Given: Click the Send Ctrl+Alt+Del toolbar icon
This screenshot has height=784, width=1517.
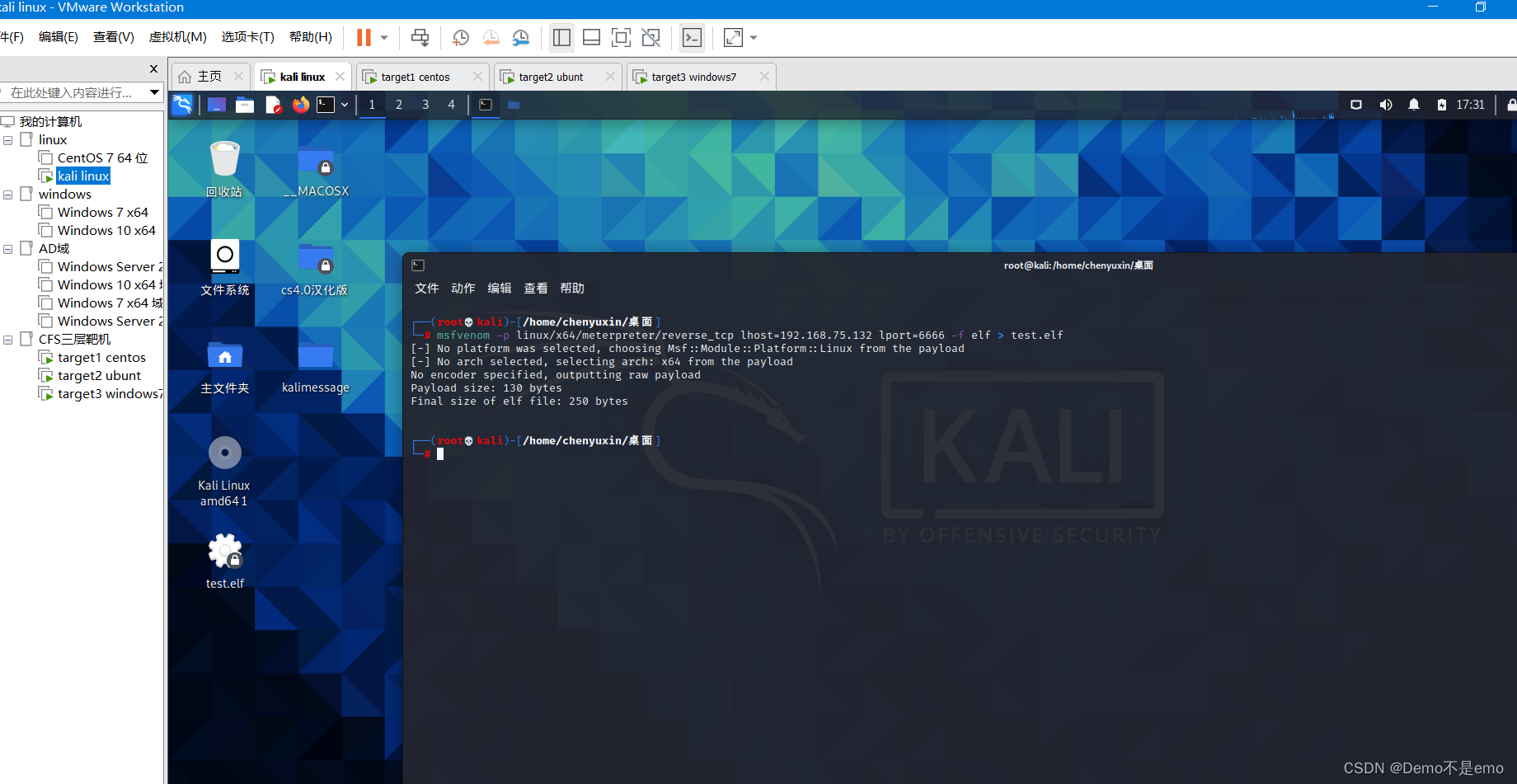Looking at the screenshot, I should [x=420, y=37].
